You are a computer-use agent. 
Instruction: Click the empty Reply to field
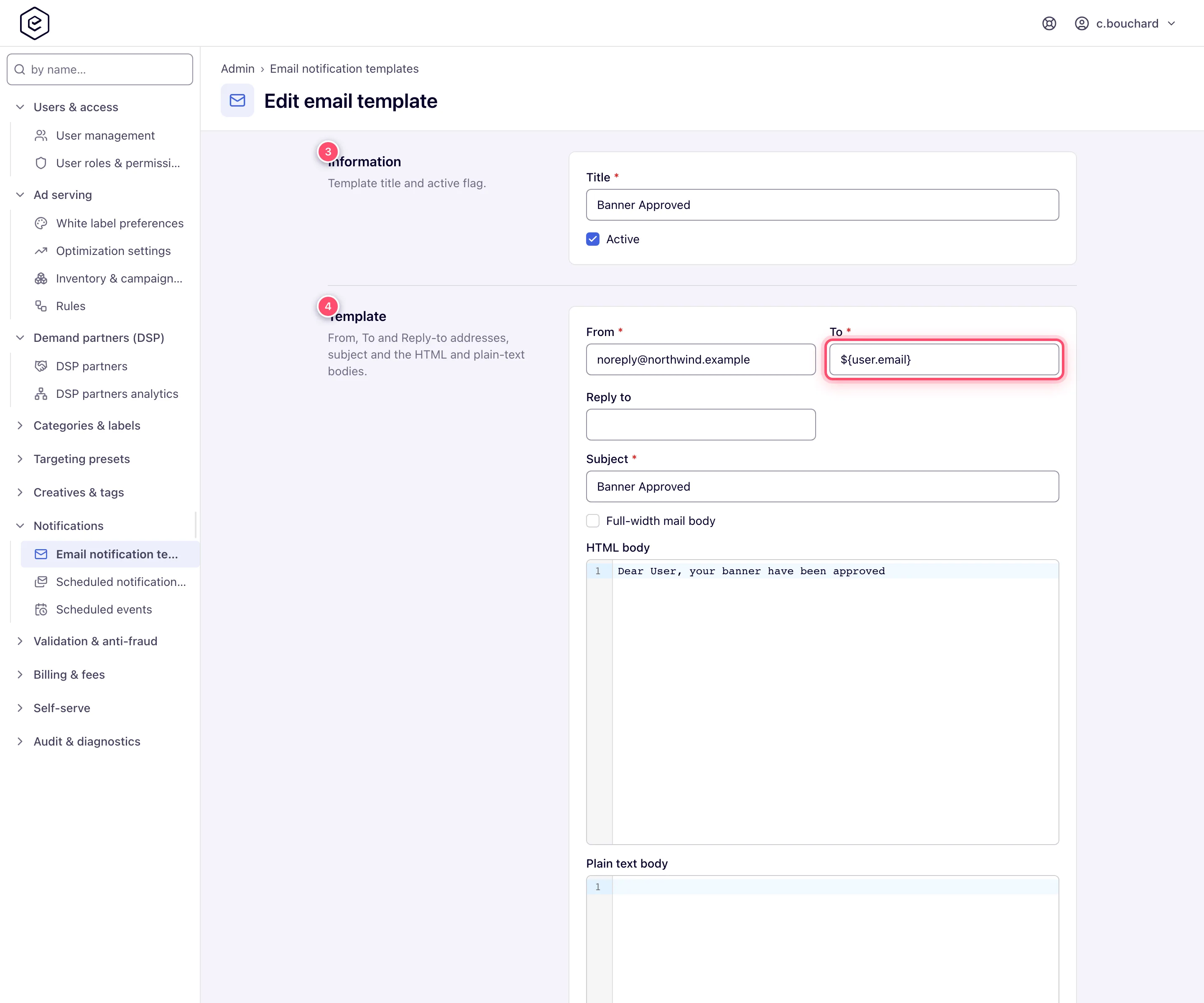[701, 425]
